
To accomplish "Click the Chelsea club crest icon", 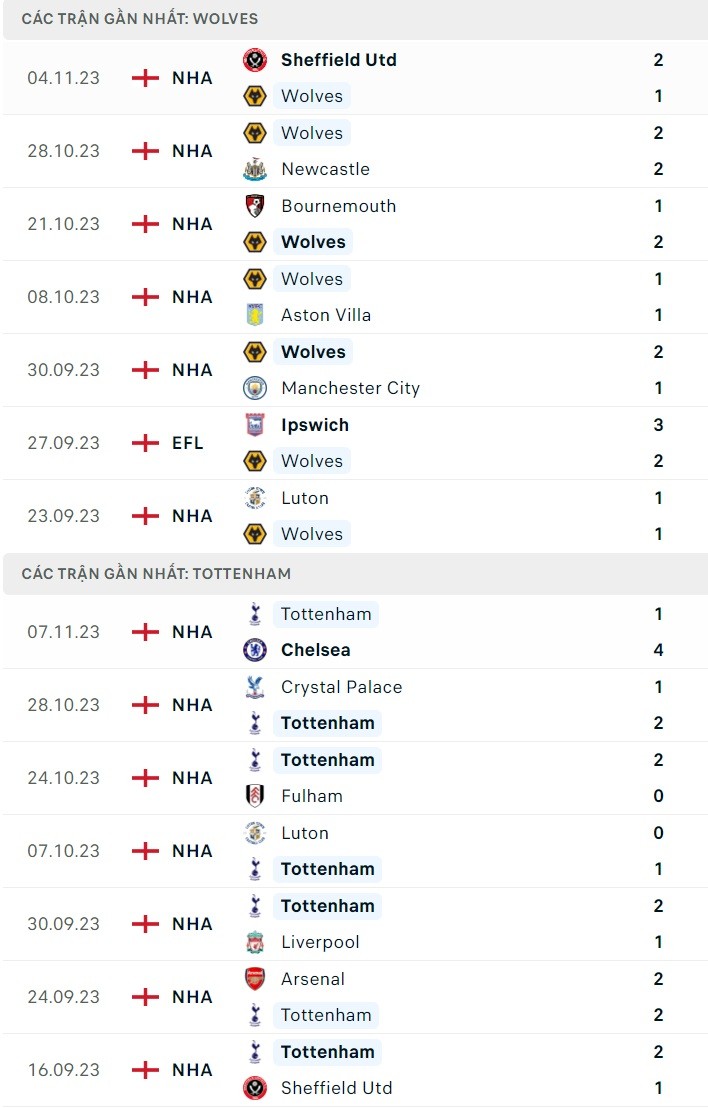I will pos(255,650).
